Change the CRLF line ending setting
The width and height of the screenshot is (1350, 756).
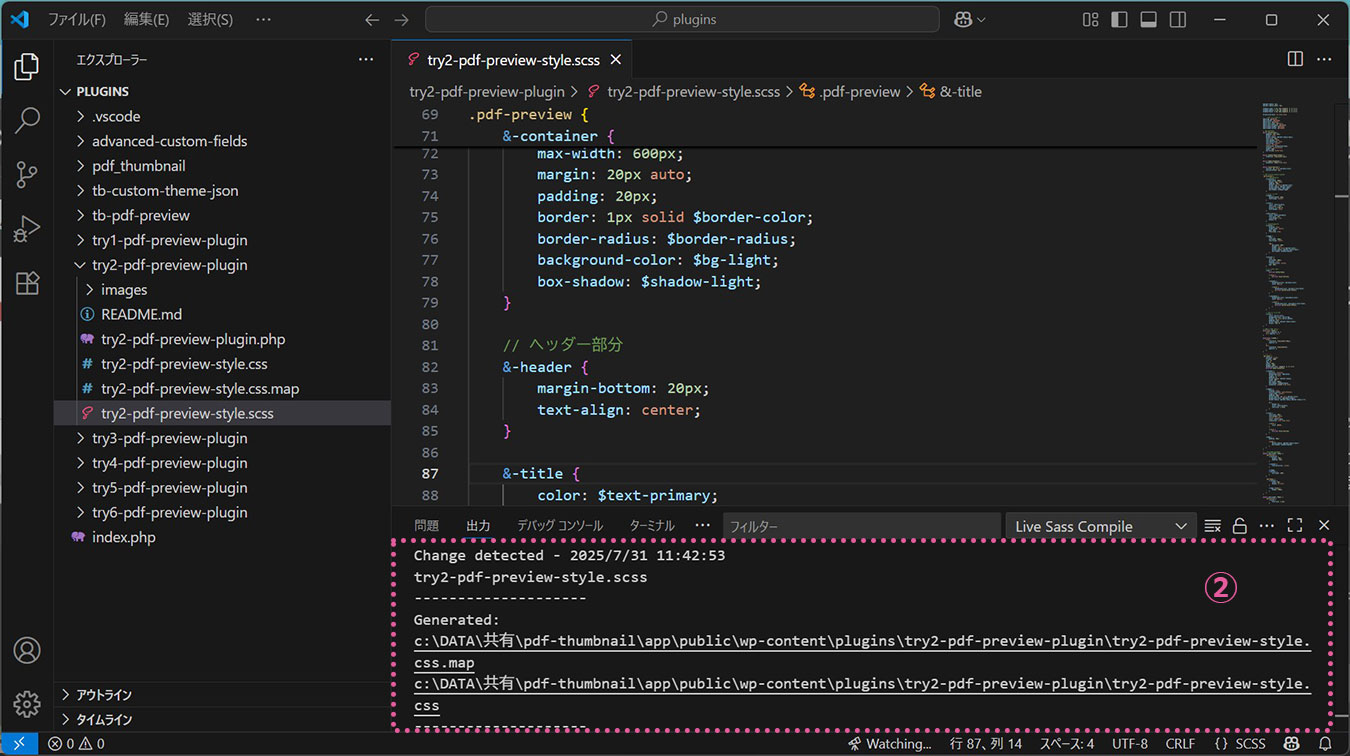click(x=1180, y=744)
